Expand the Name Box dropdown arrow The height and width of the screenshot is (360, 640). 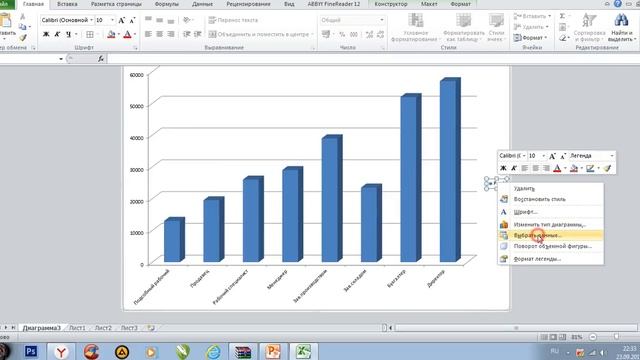click(x=61, y=59)
